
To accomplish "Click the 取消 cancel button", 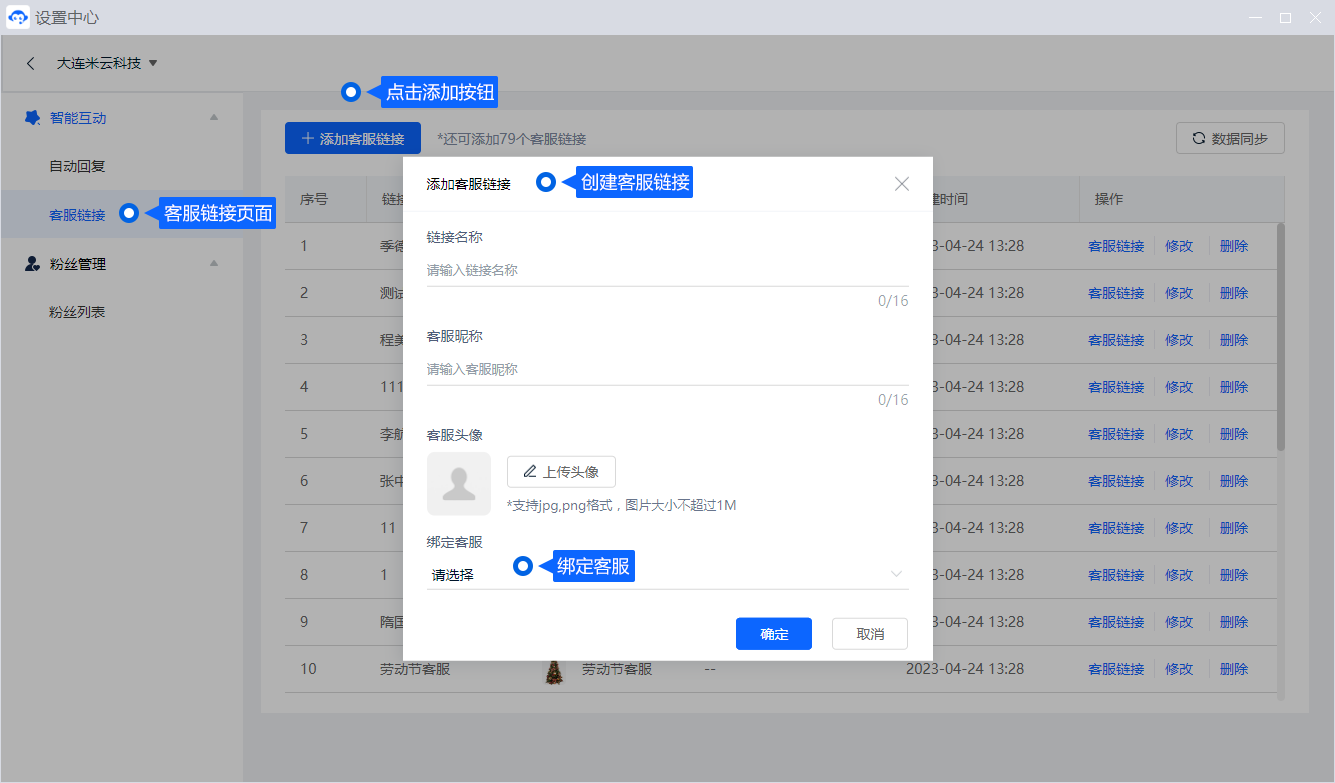I will (x=869, y=634).
